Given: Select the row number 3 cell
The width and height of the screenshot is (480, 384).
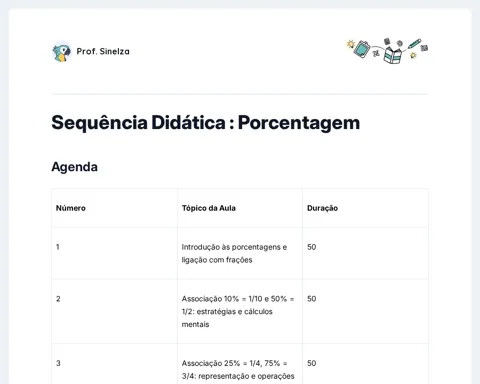Looking at the screenshot, I should coord(115,364).
